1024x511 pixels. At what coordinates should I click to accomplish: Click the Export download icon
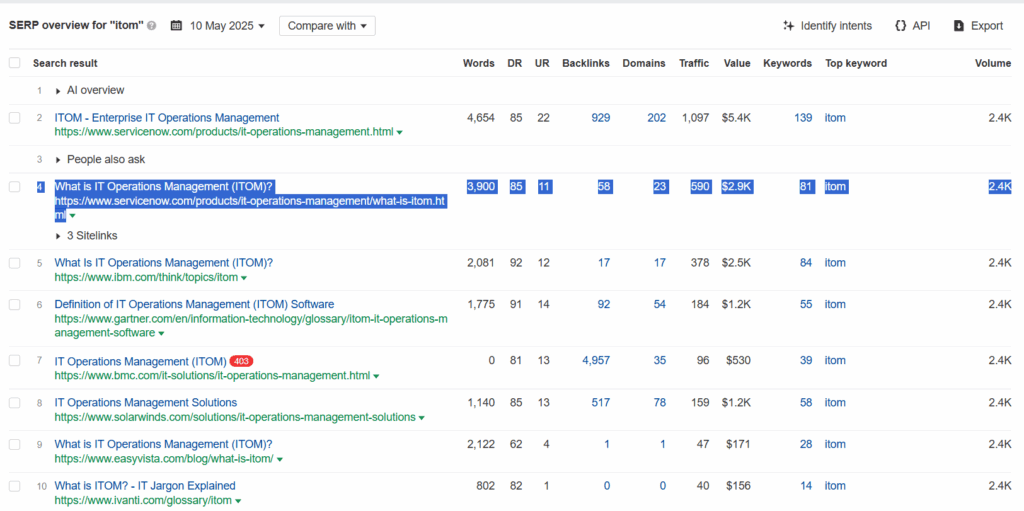point(959,25)
